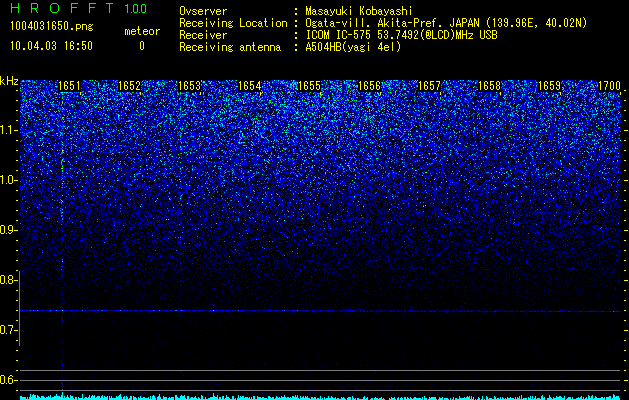
Task: Click the 1.1 kHz axis label
Action: (8, 130)
